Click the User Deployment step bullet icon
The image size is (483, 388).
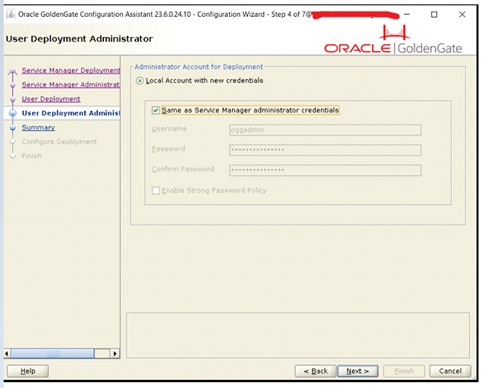(13, 99)
